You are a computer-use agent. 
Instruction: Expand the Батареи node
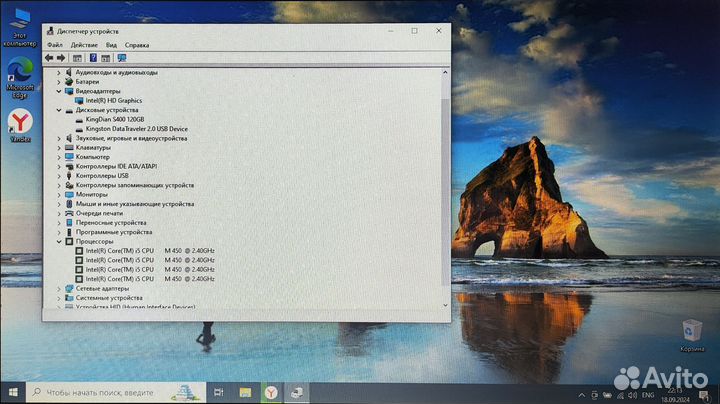click(59, 82)
